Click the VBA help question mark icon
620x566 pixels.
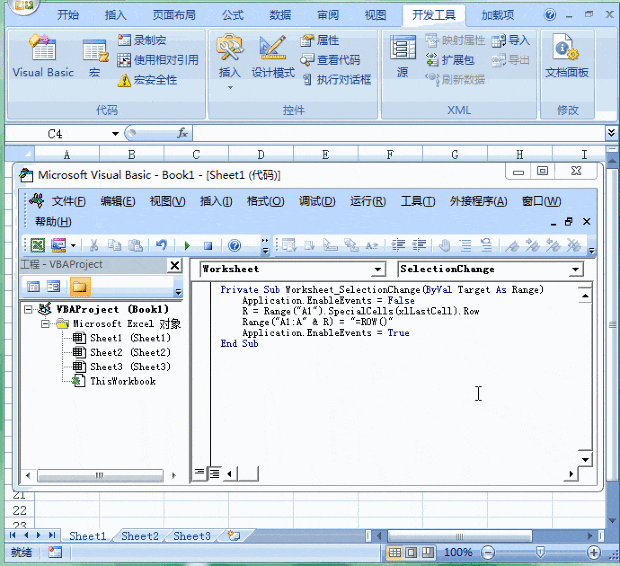pos(234,245)
